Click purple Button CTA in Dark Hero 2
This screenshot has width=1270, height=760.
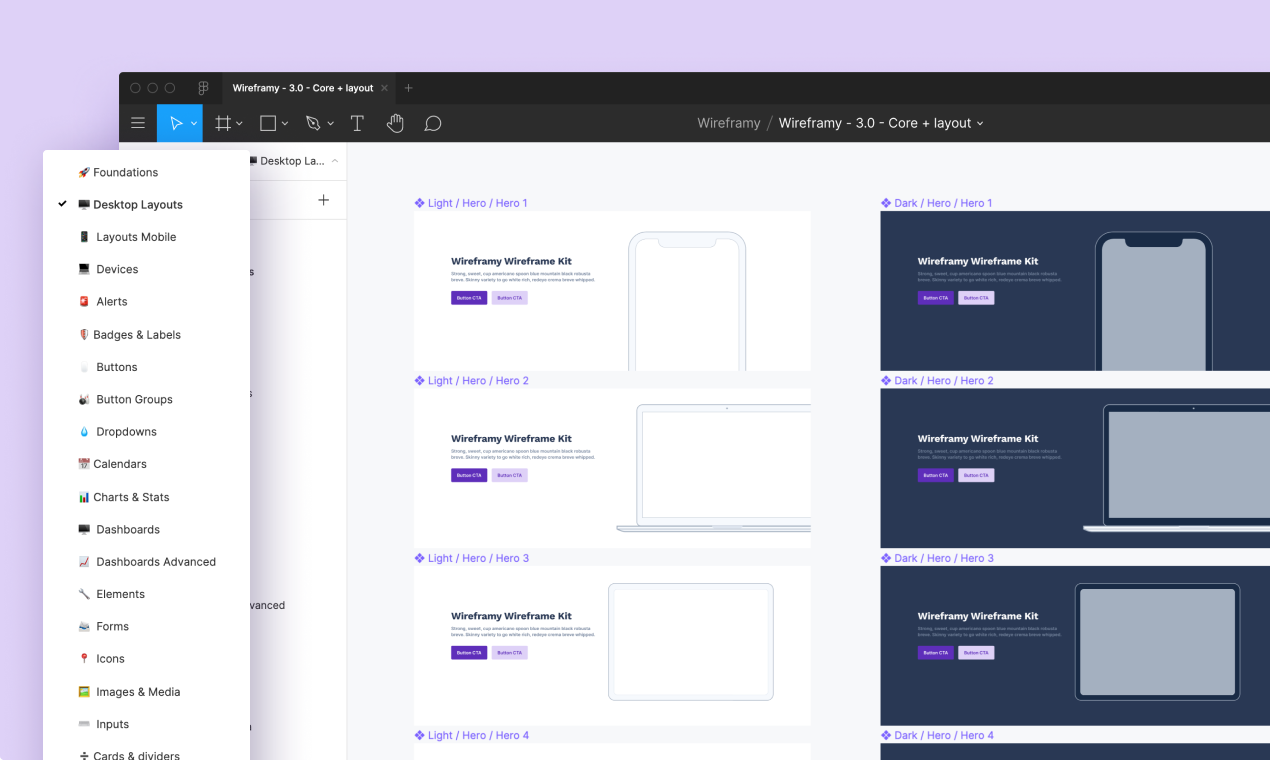pyautogui.click(x=935, y=475)
